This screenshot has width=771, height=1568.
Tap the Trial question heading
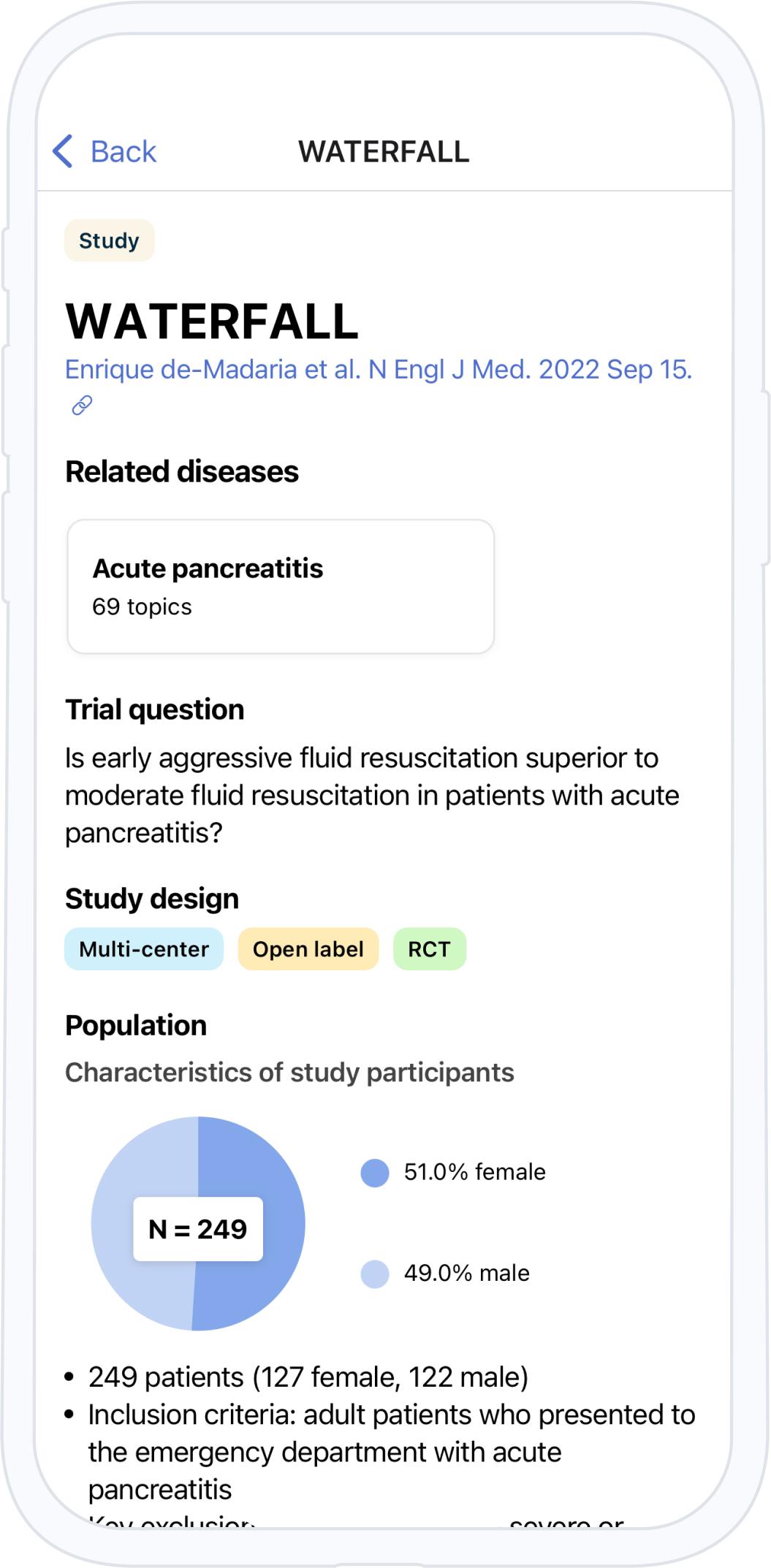[x=155, y=709]
